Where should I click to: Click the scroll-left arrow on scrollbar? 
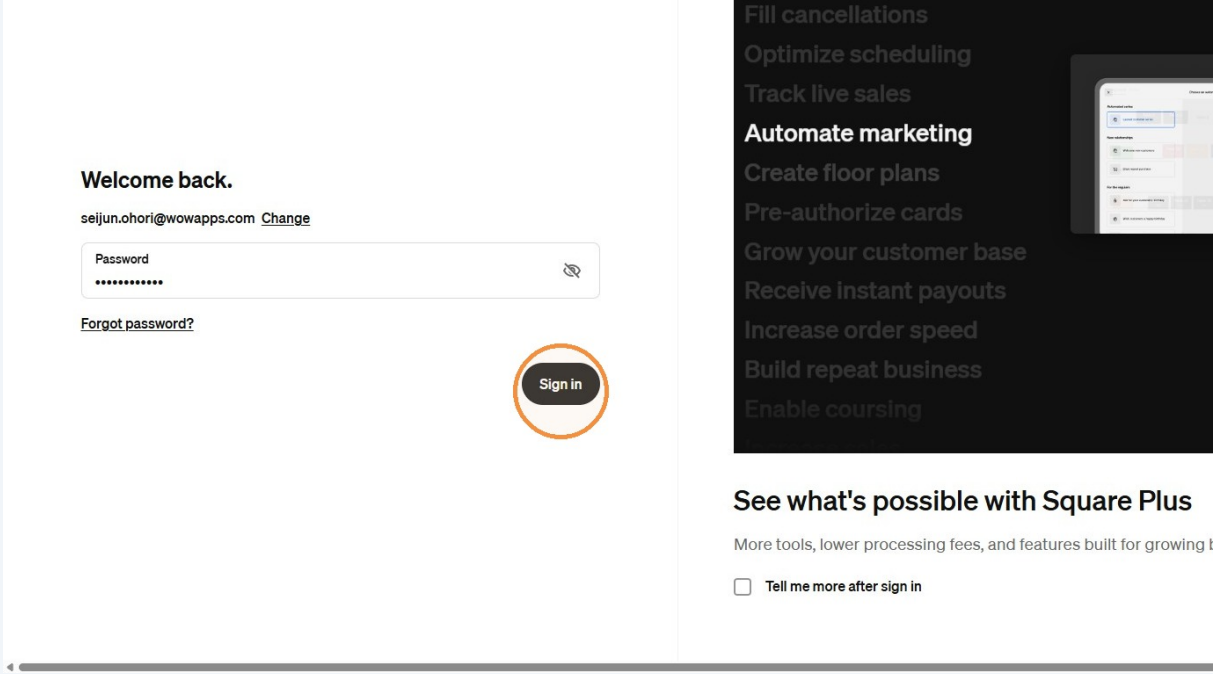pos(9,667)
